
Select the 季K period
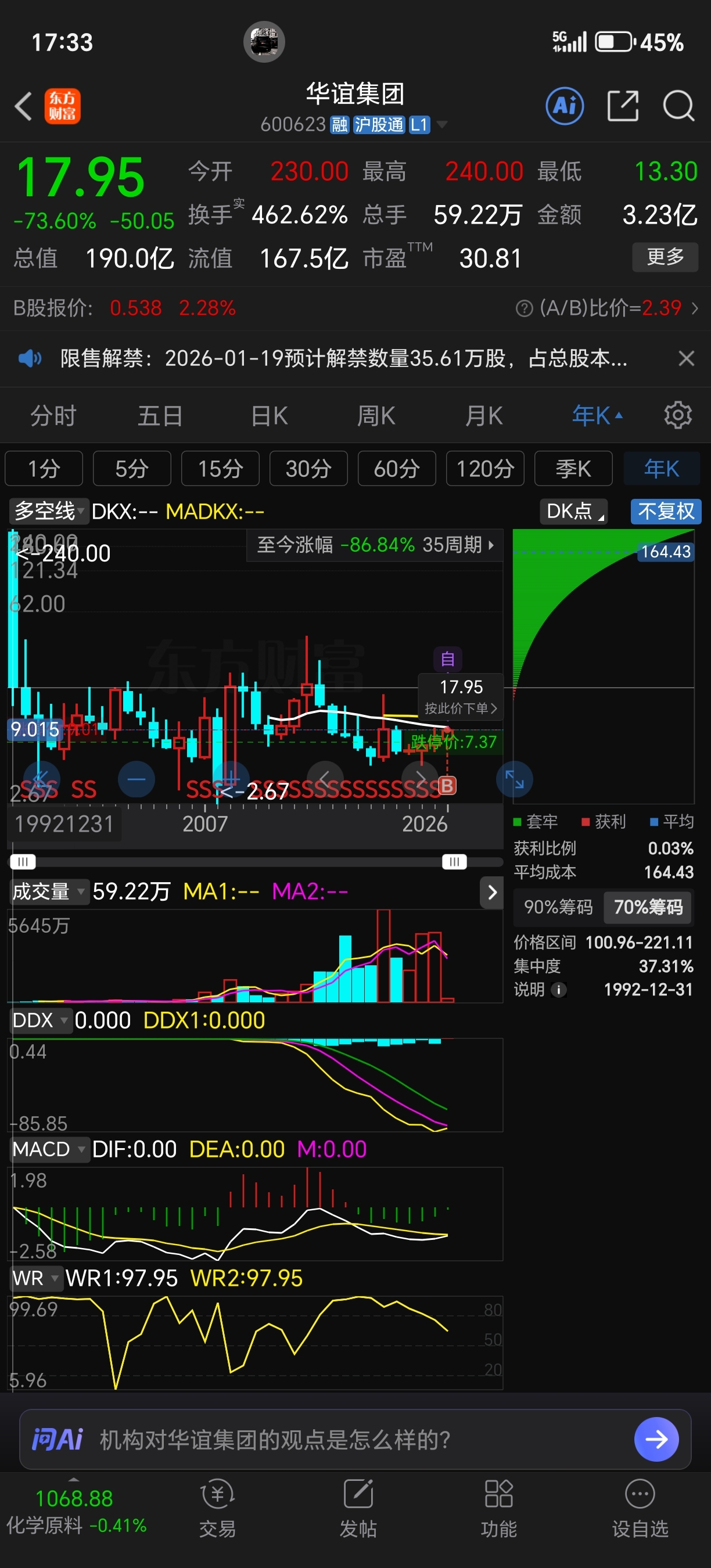573,469
